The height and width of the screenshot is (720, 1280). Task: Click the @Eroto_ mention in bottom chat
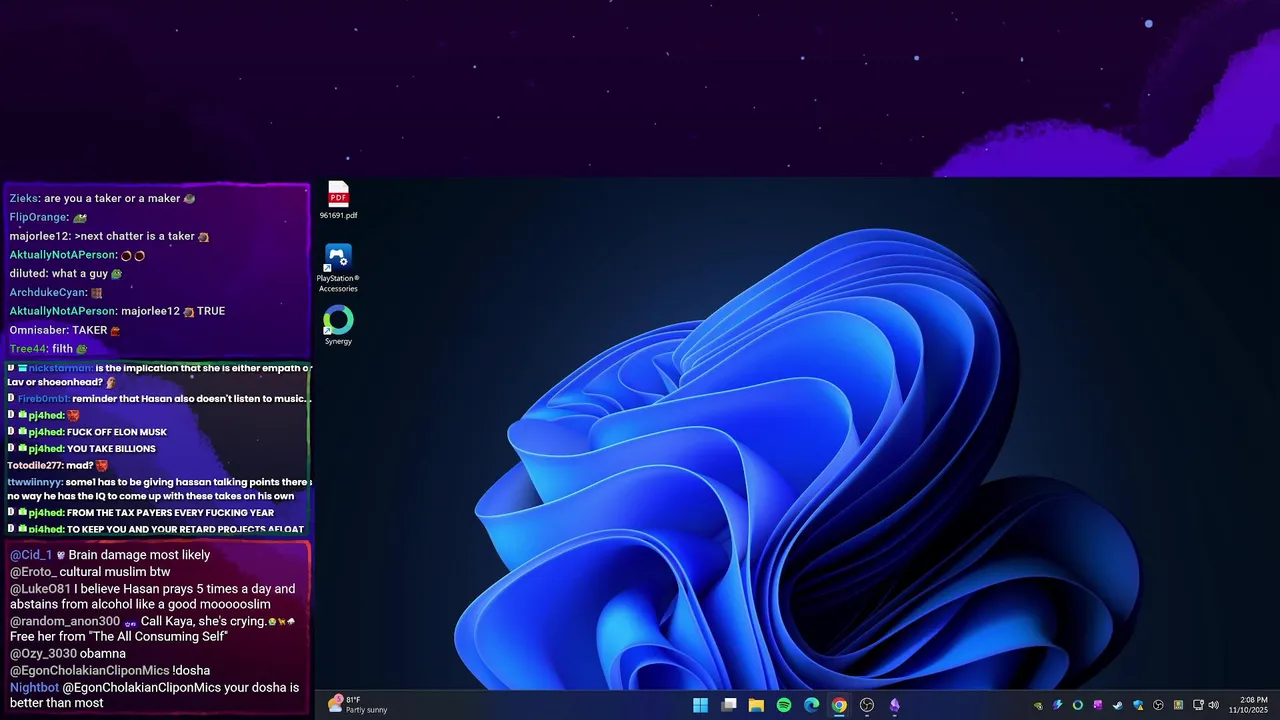[x=33, y=572]
